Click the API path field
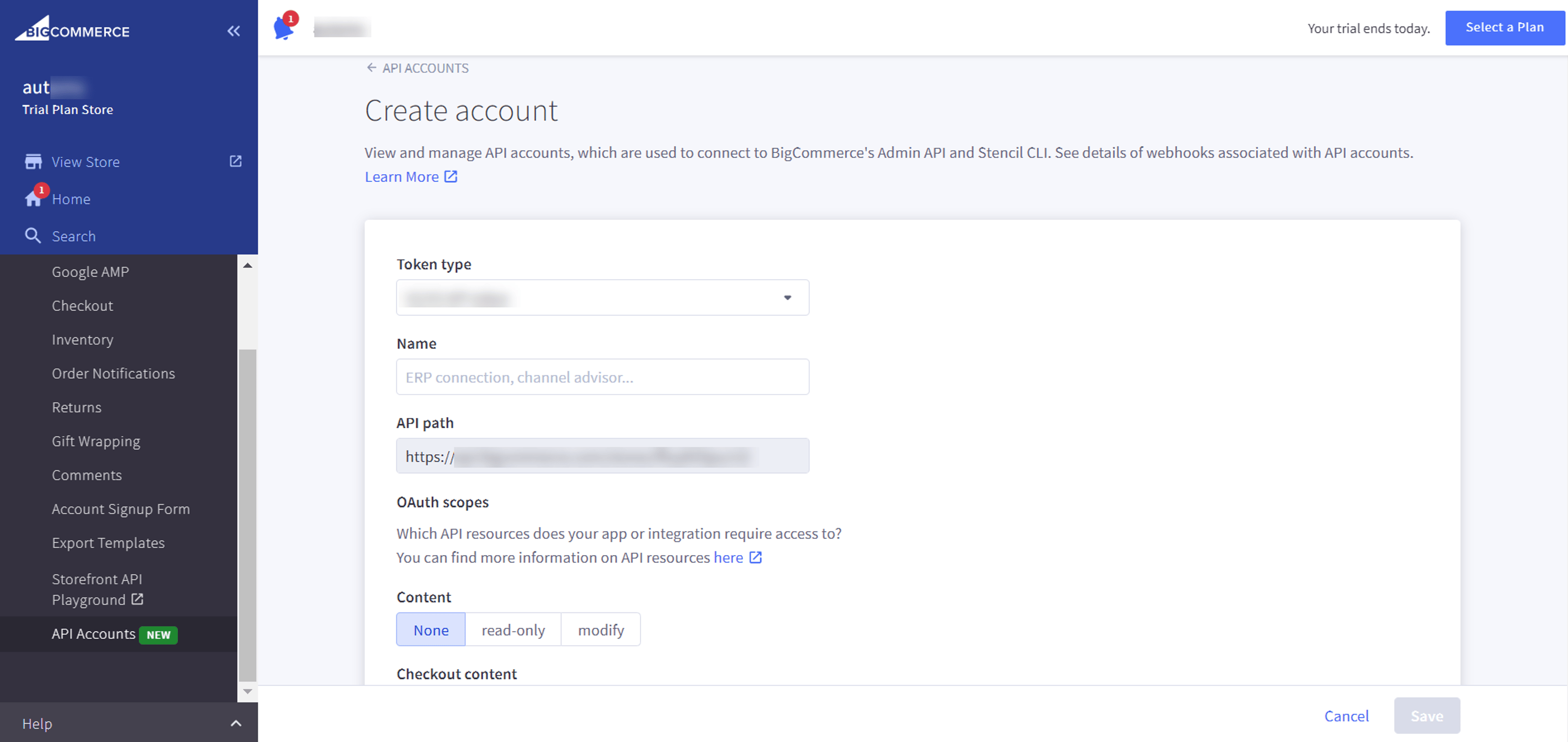 (603, 456)
